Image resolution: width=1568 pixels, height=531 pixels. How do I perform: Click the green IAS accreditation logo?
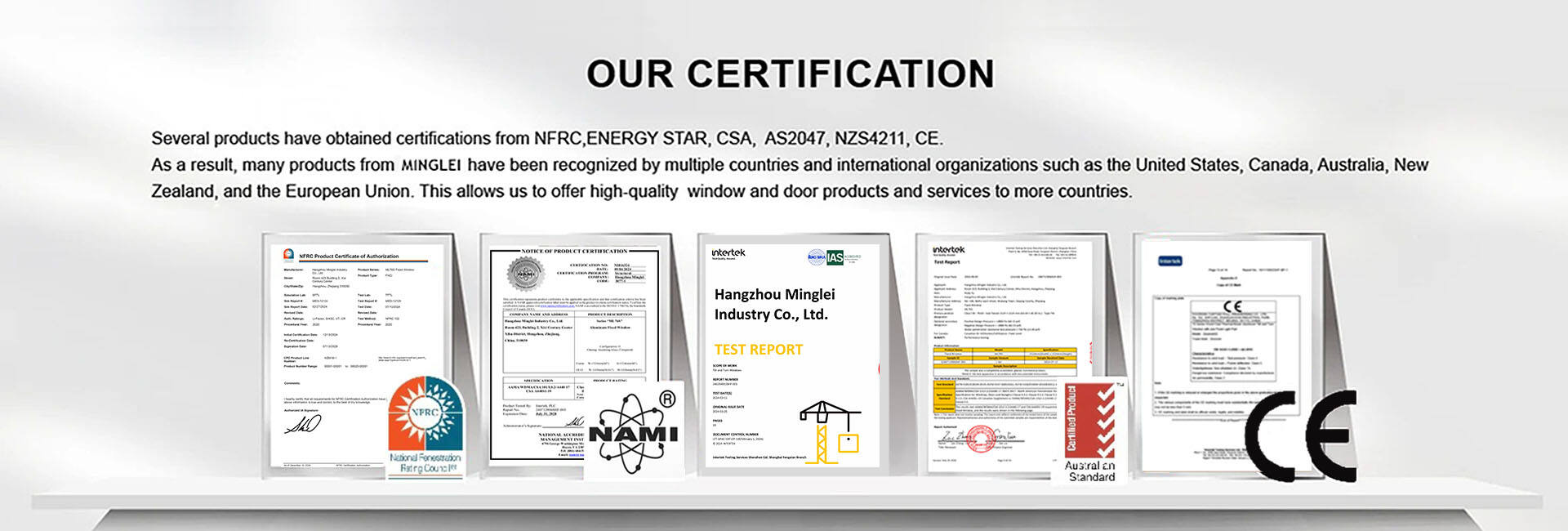pos(835,257)
